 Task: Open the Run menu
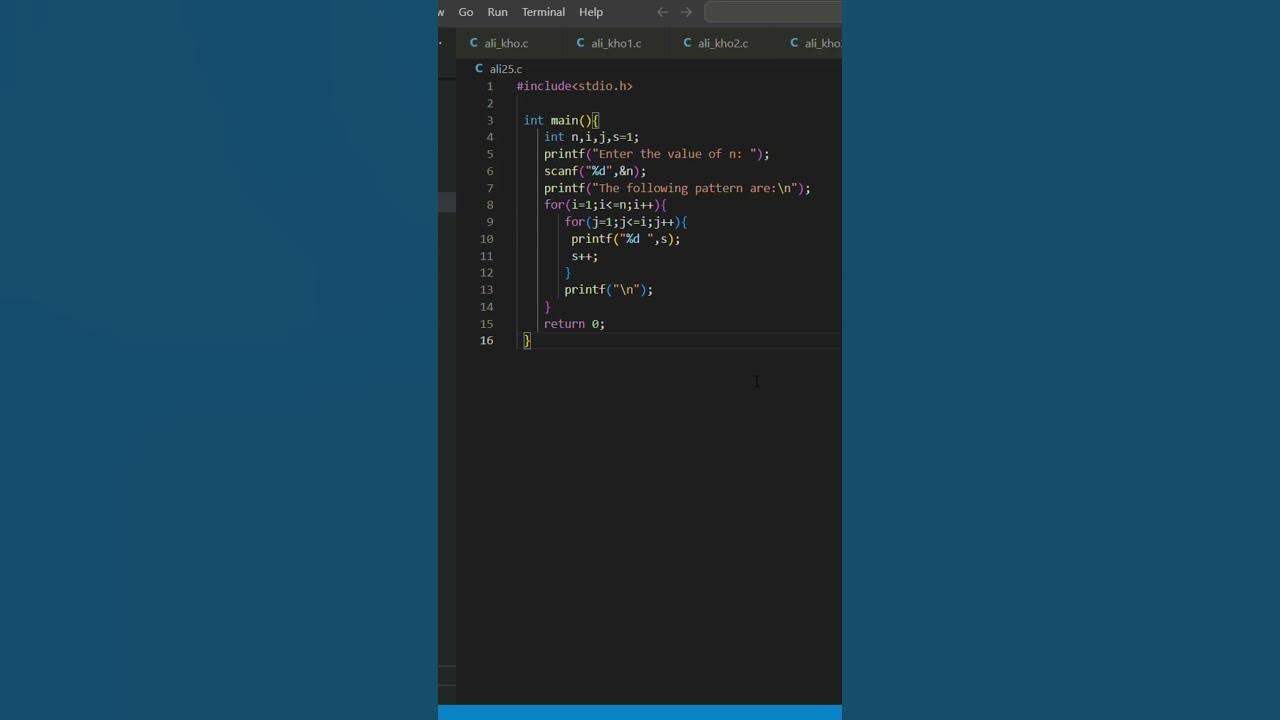[497, 12]
